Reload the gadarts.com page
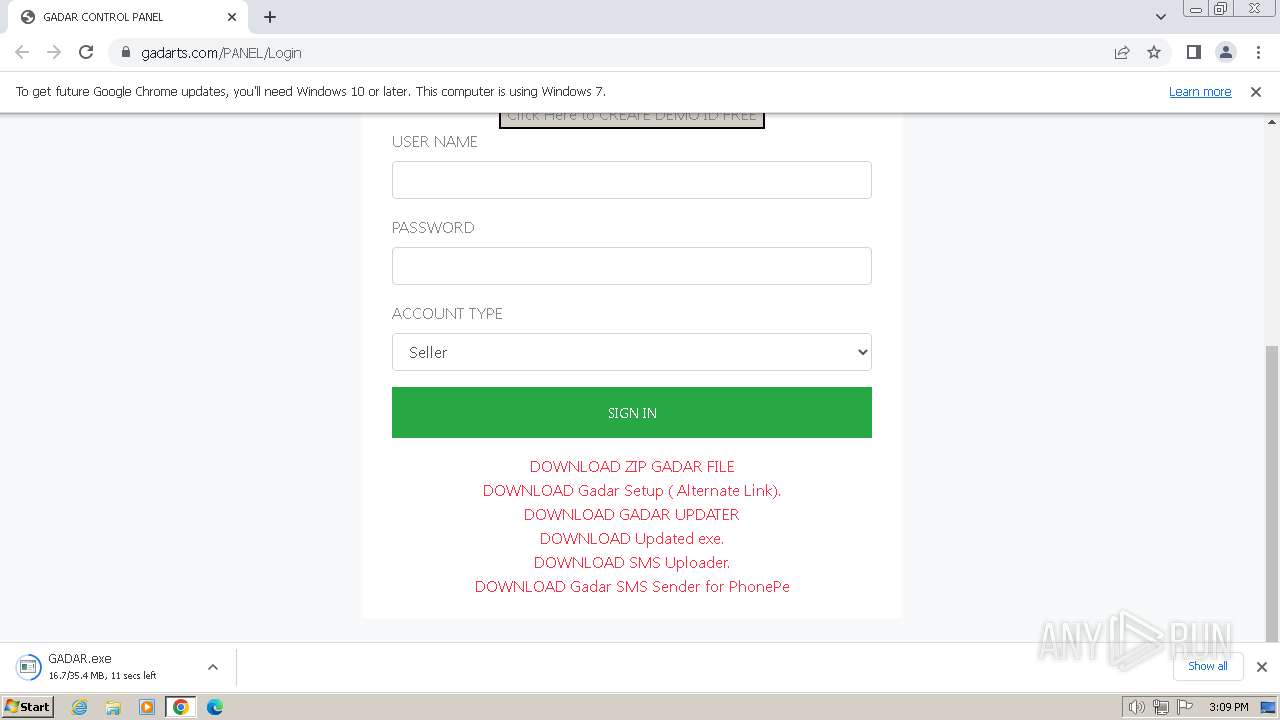The width and height of the screenshot is (1280, 720). 86,52
